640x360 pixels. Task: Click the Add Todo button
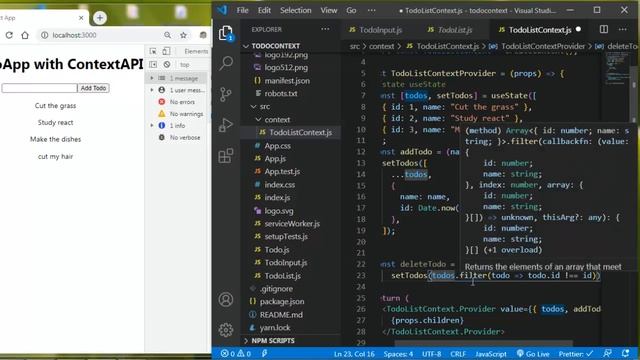coord(93,88)
